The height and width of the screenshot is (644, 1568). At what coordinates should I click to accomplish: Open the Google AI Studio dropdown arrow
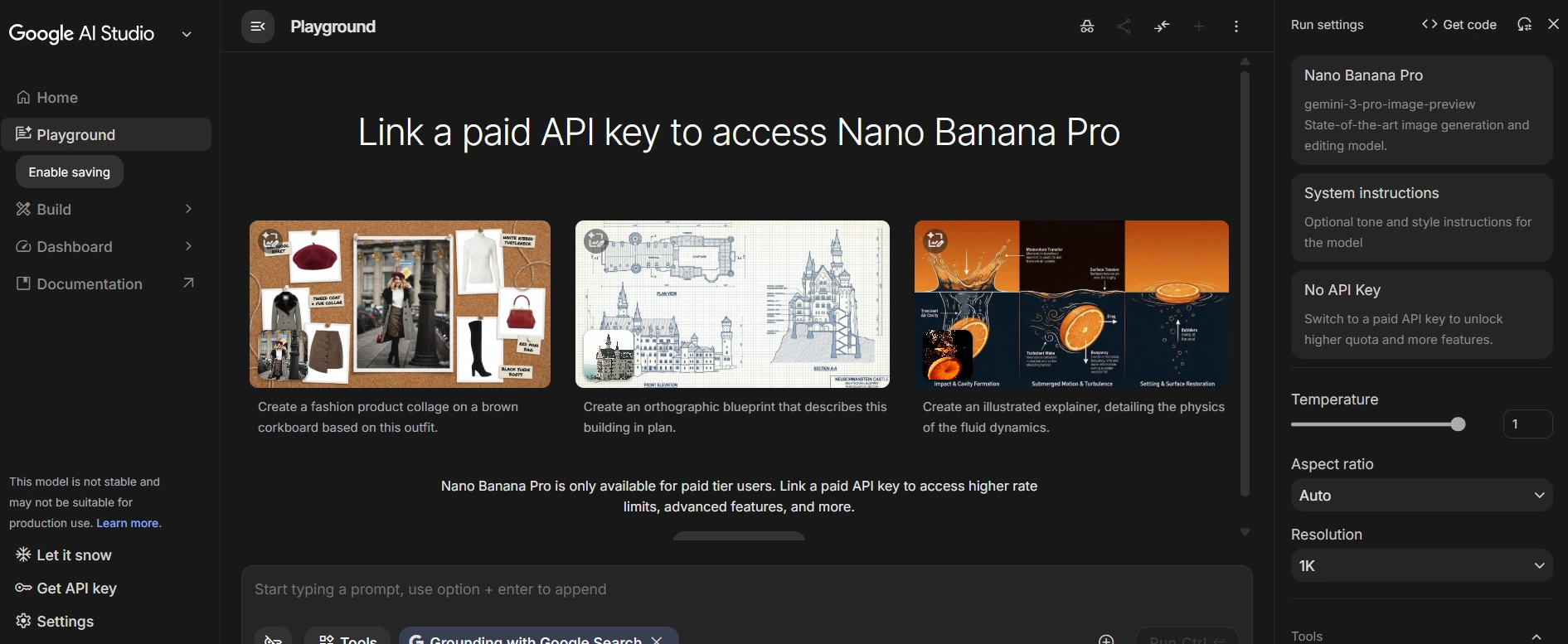point(187,34)
